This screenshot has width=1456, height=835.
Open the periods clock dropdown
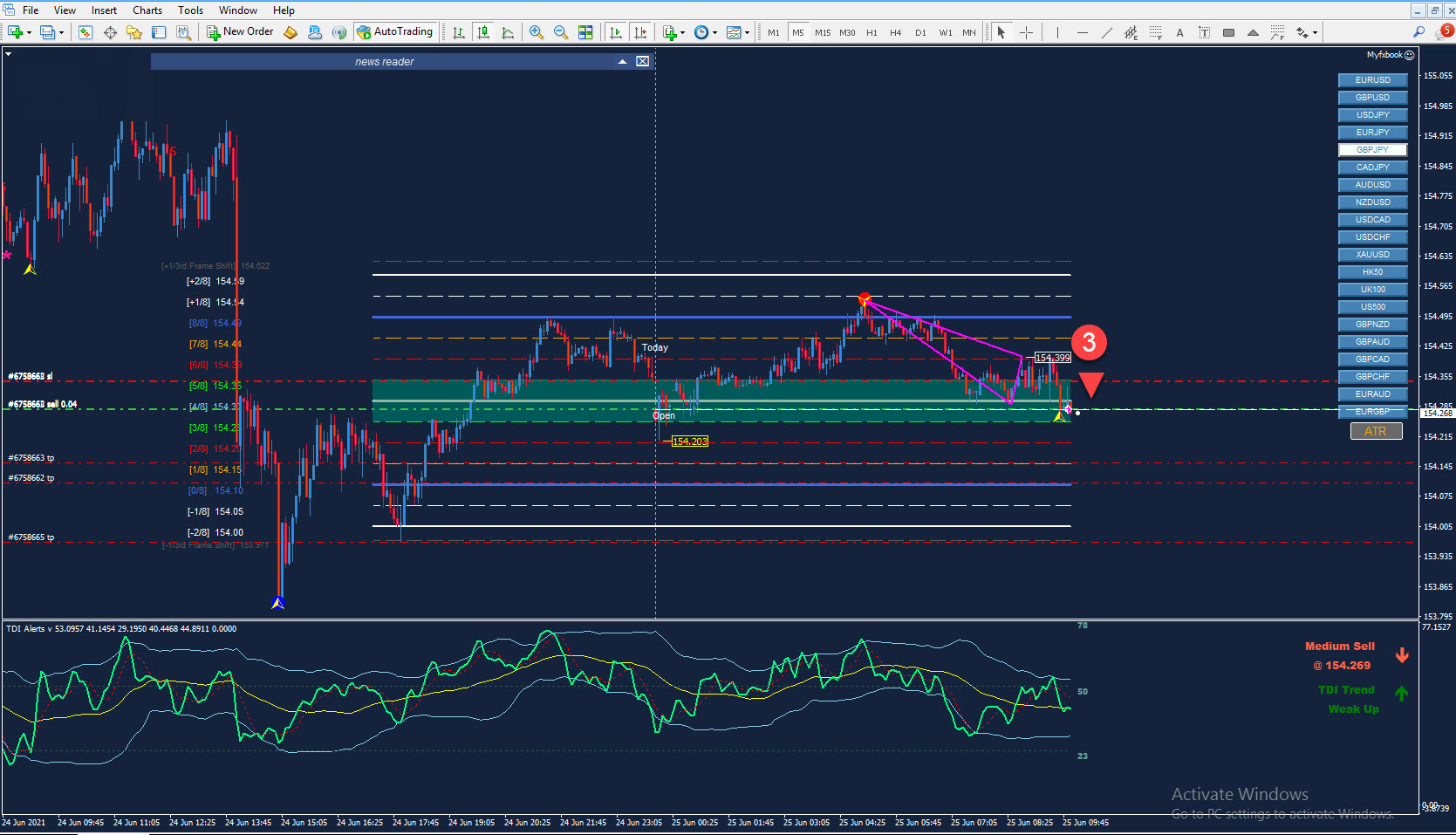click(705, 32)
